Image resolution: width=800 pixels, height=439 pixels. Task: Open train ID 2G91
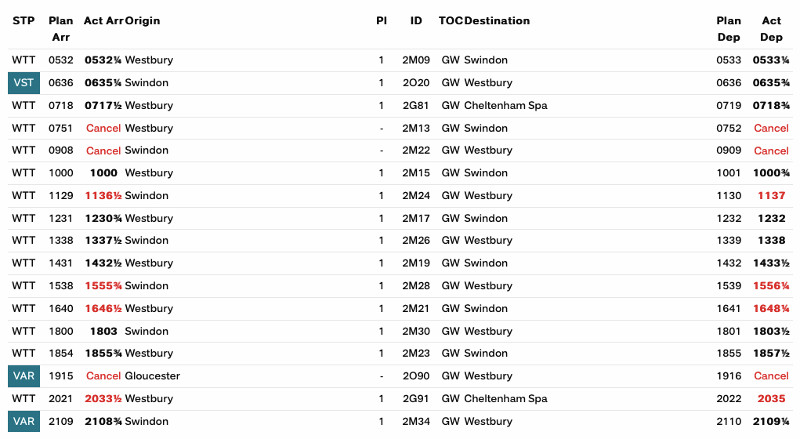(415, 398)
